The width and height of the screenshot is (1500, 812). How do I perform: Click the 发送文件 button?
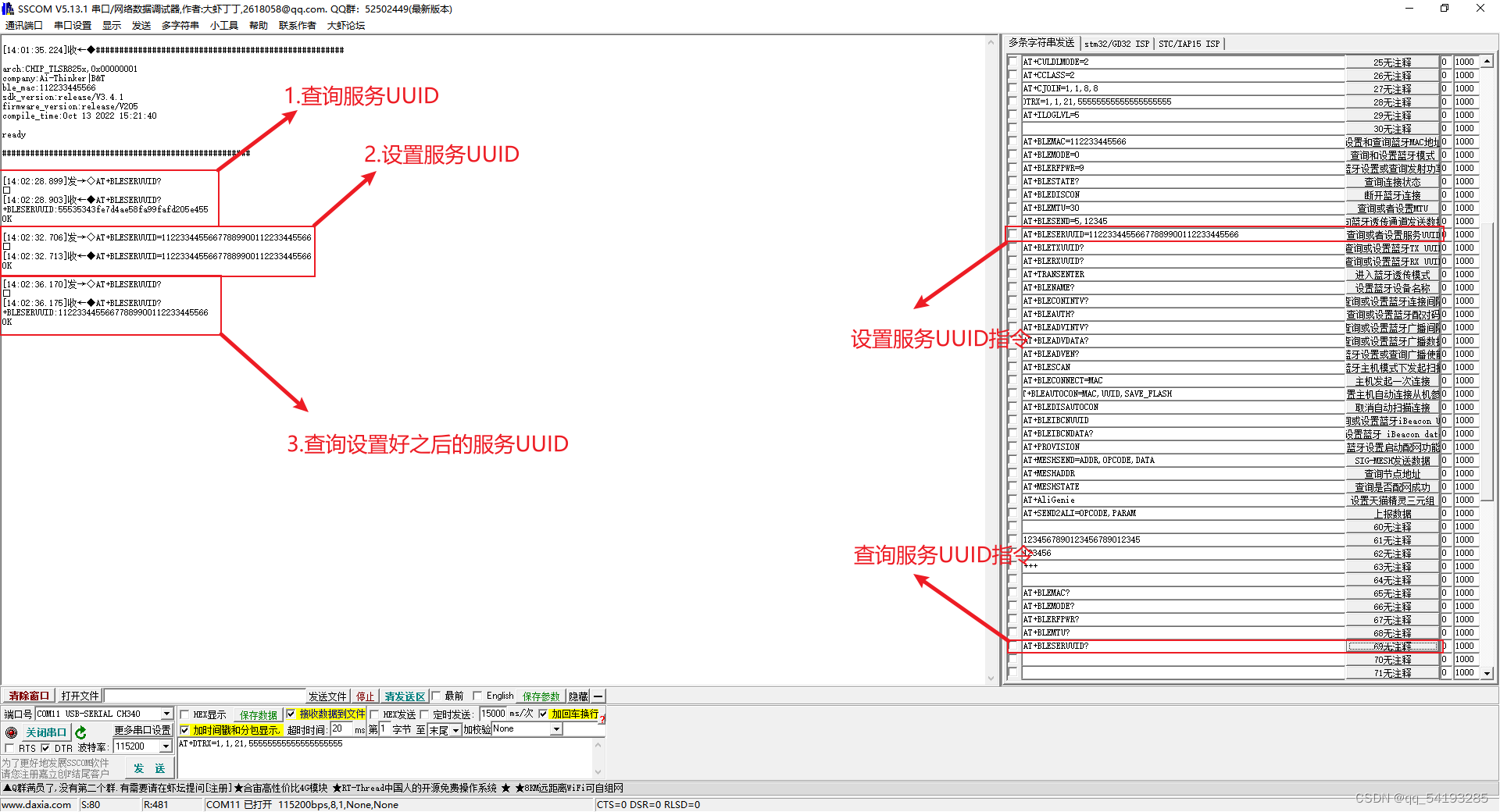pos(327,696)
